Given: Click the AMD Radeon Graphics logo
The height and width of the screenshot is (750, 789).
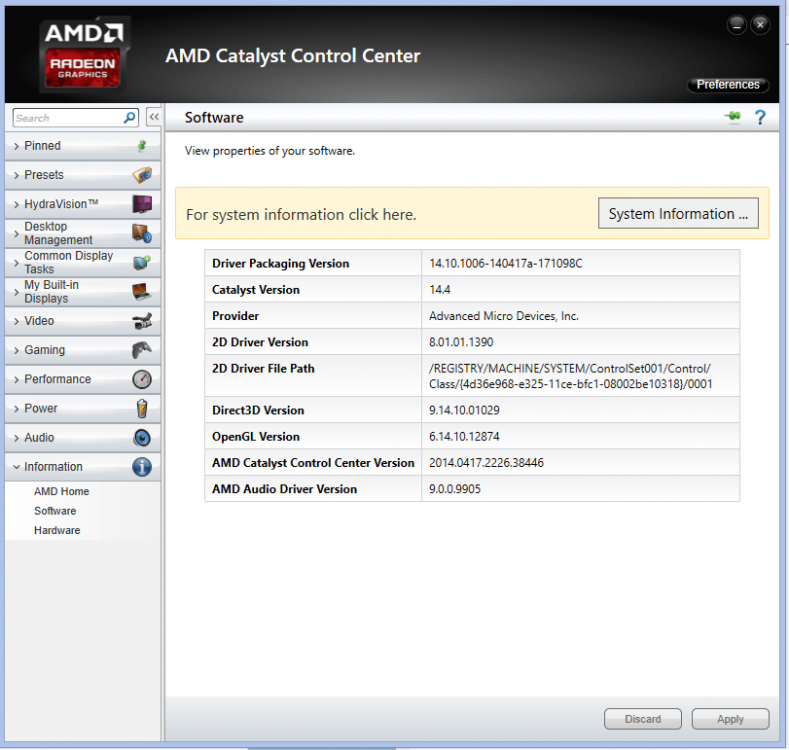Looking at the screenshot, I should click(x=84, y=54).
